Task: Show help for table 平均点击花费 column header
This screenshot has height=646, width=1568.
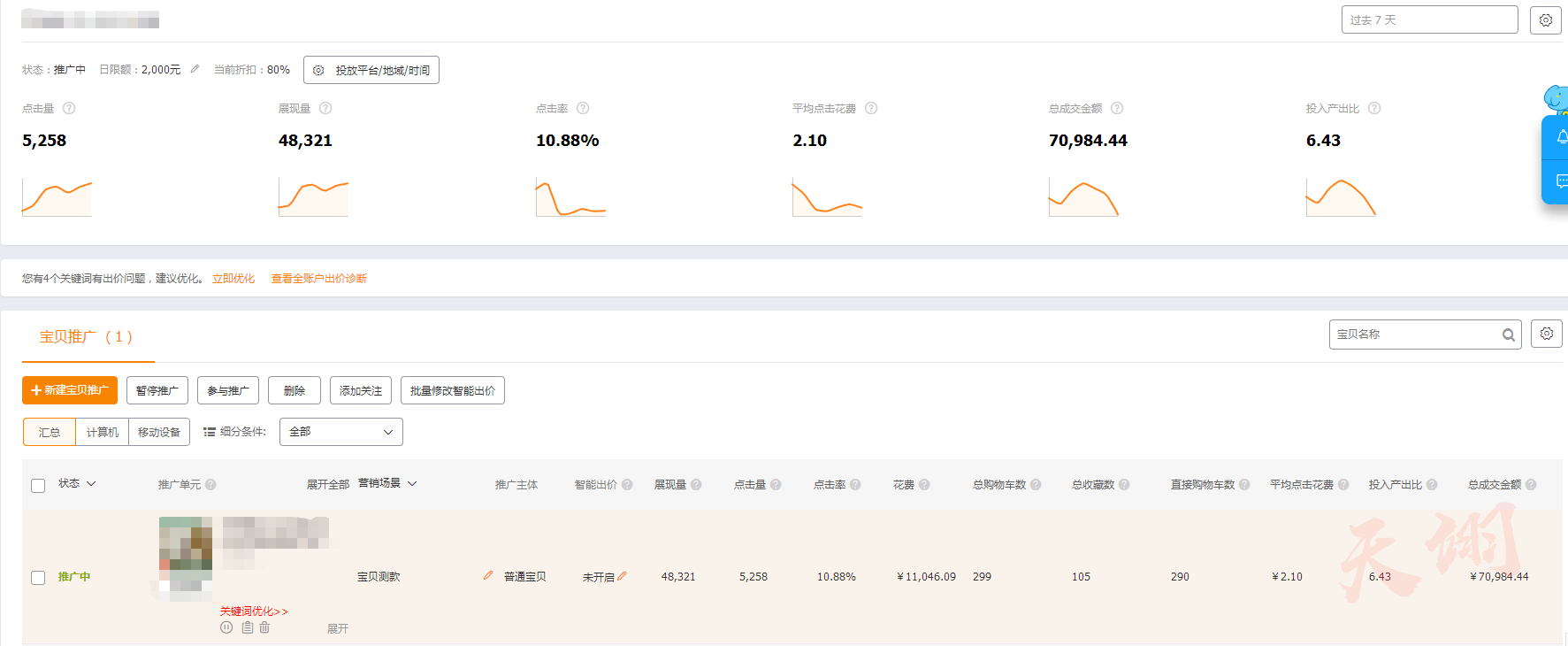Action: (1343, 484)
